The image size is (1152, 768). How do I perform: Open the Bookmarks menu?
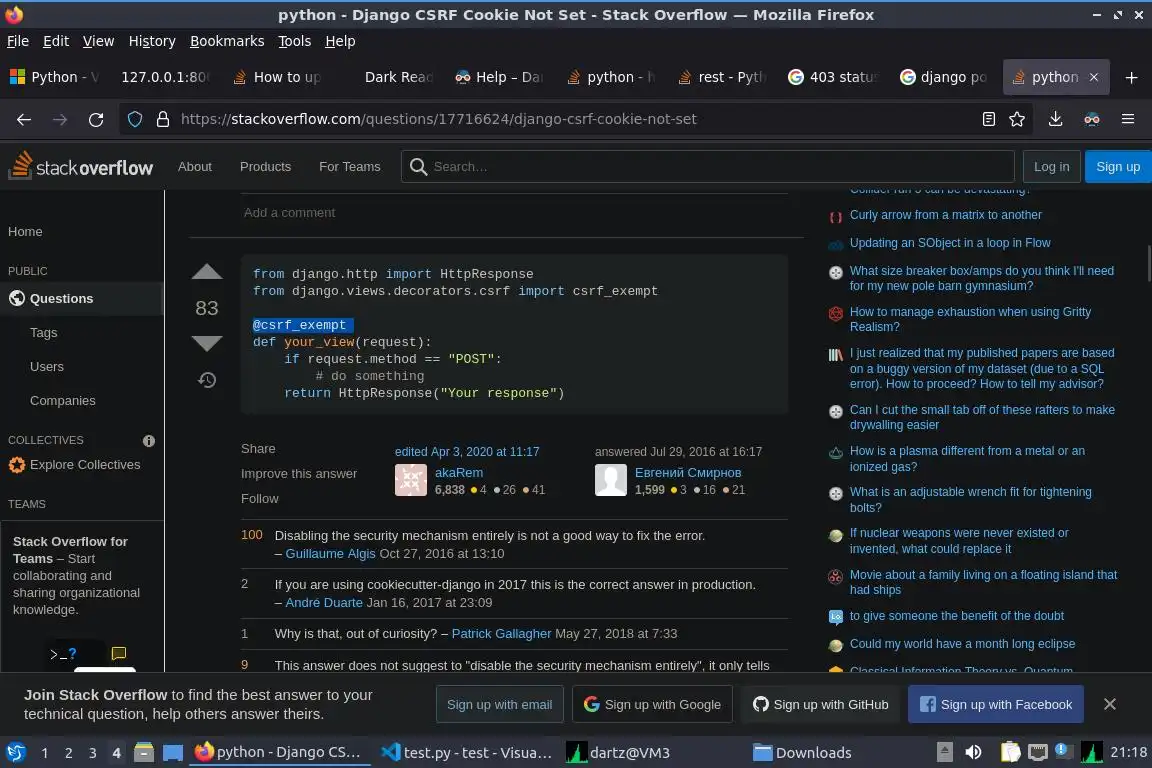tap(227, 41)
